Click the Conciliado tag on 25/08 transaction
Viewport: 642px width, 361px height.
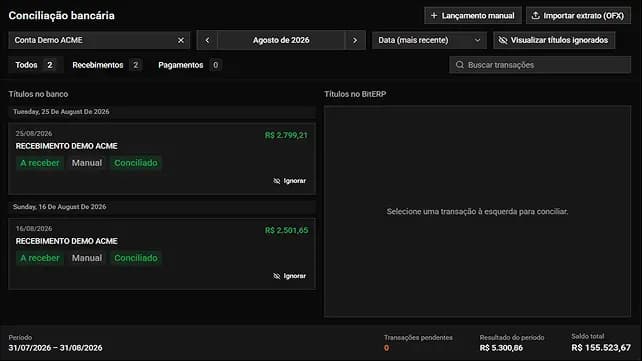pos(136,163)
